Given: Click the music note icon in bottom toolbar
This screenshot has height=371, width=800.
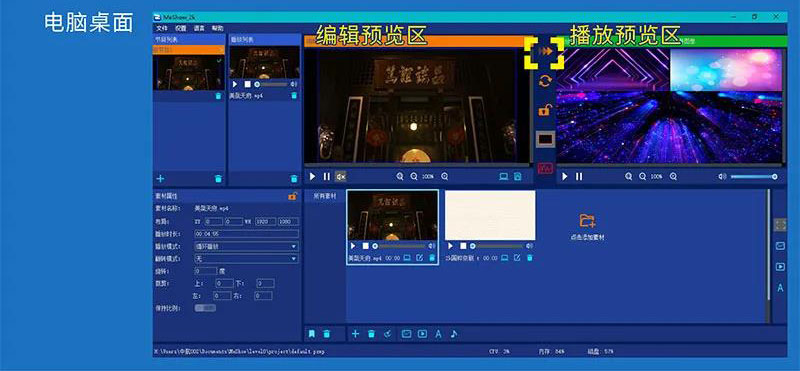Looking at the screenshot, I should click(x=454, y=334).
